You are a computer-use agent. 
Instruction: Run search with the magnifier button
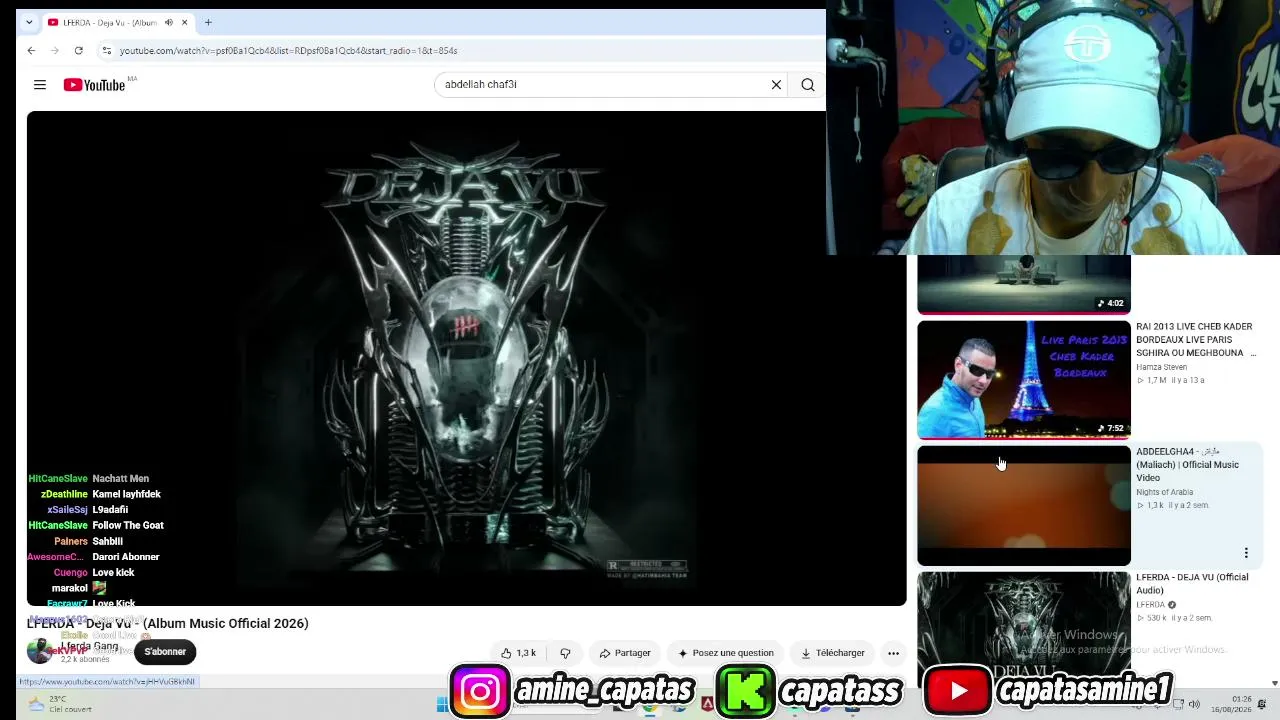tap(808, 85)
